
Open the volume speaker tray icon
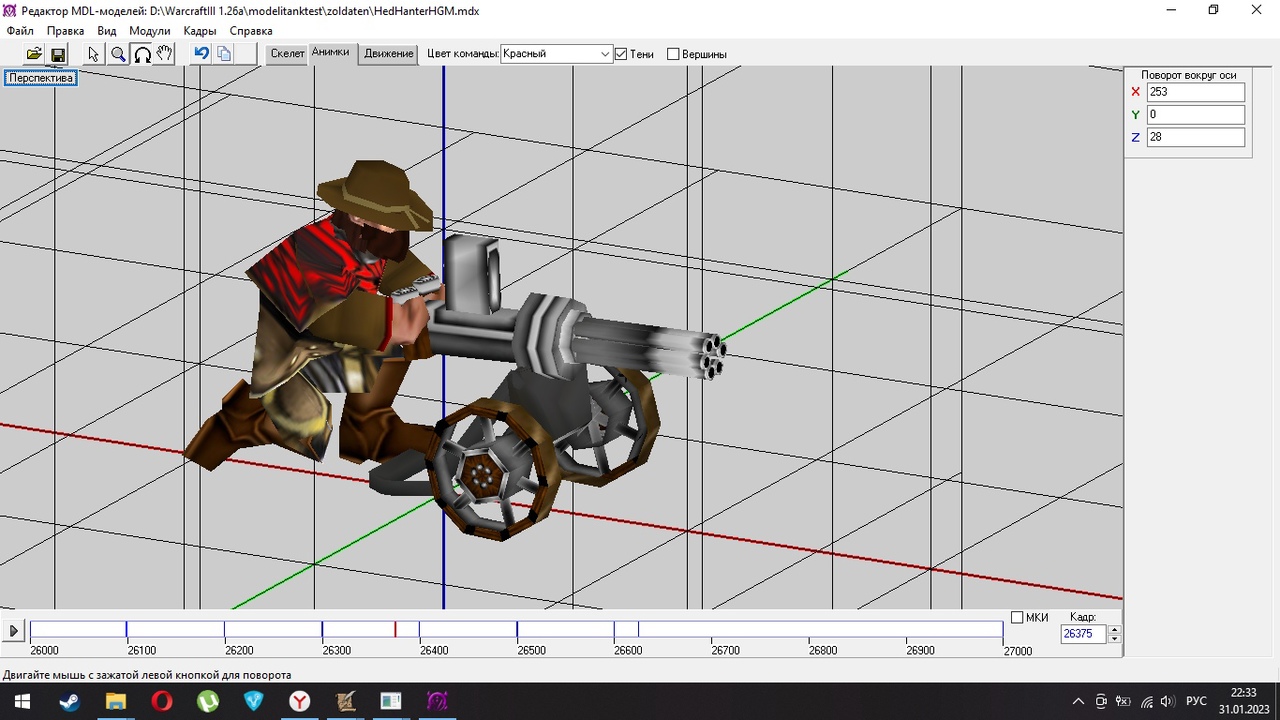(x=1167, y=701)
